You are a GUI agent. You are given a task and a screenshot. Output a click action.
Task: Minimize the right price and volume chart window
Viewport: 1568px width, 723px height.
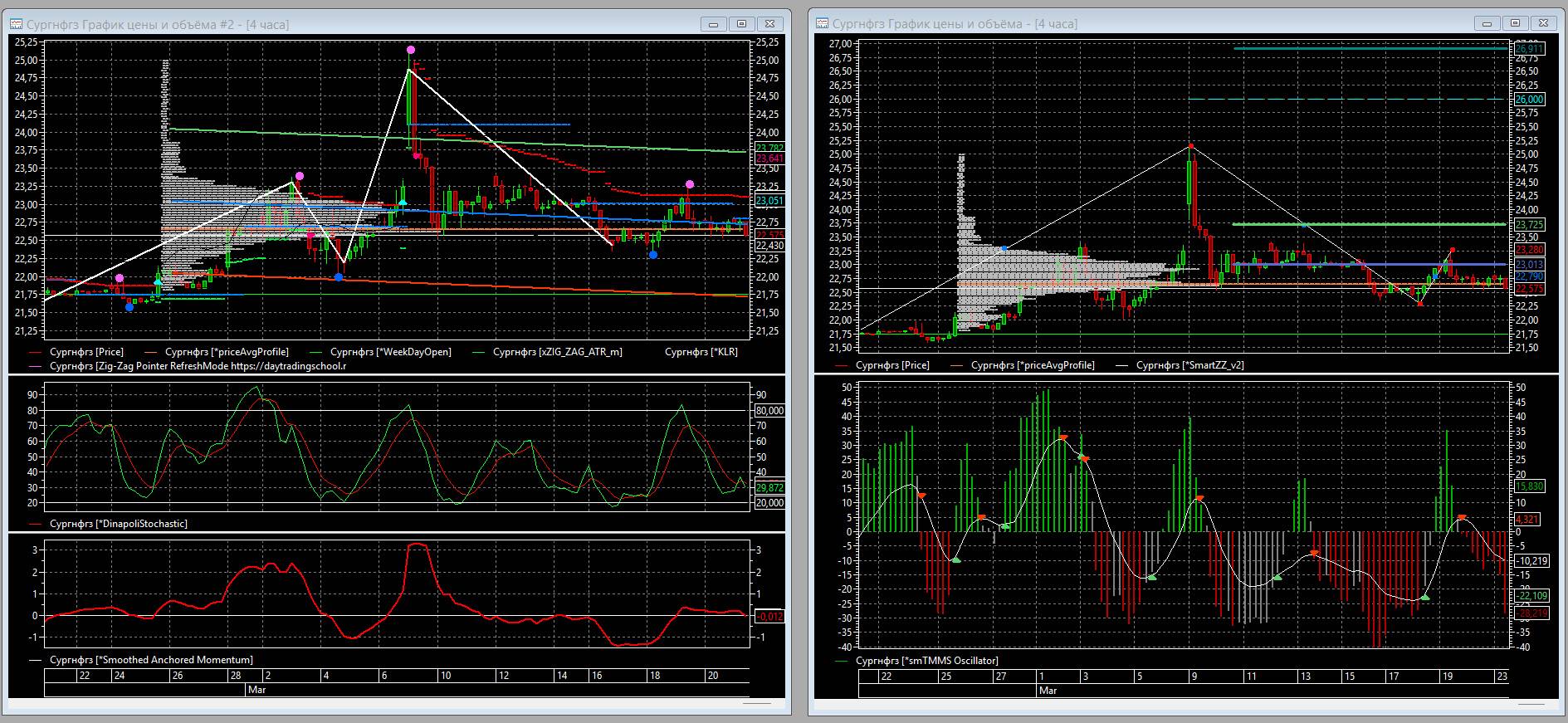1487,23
